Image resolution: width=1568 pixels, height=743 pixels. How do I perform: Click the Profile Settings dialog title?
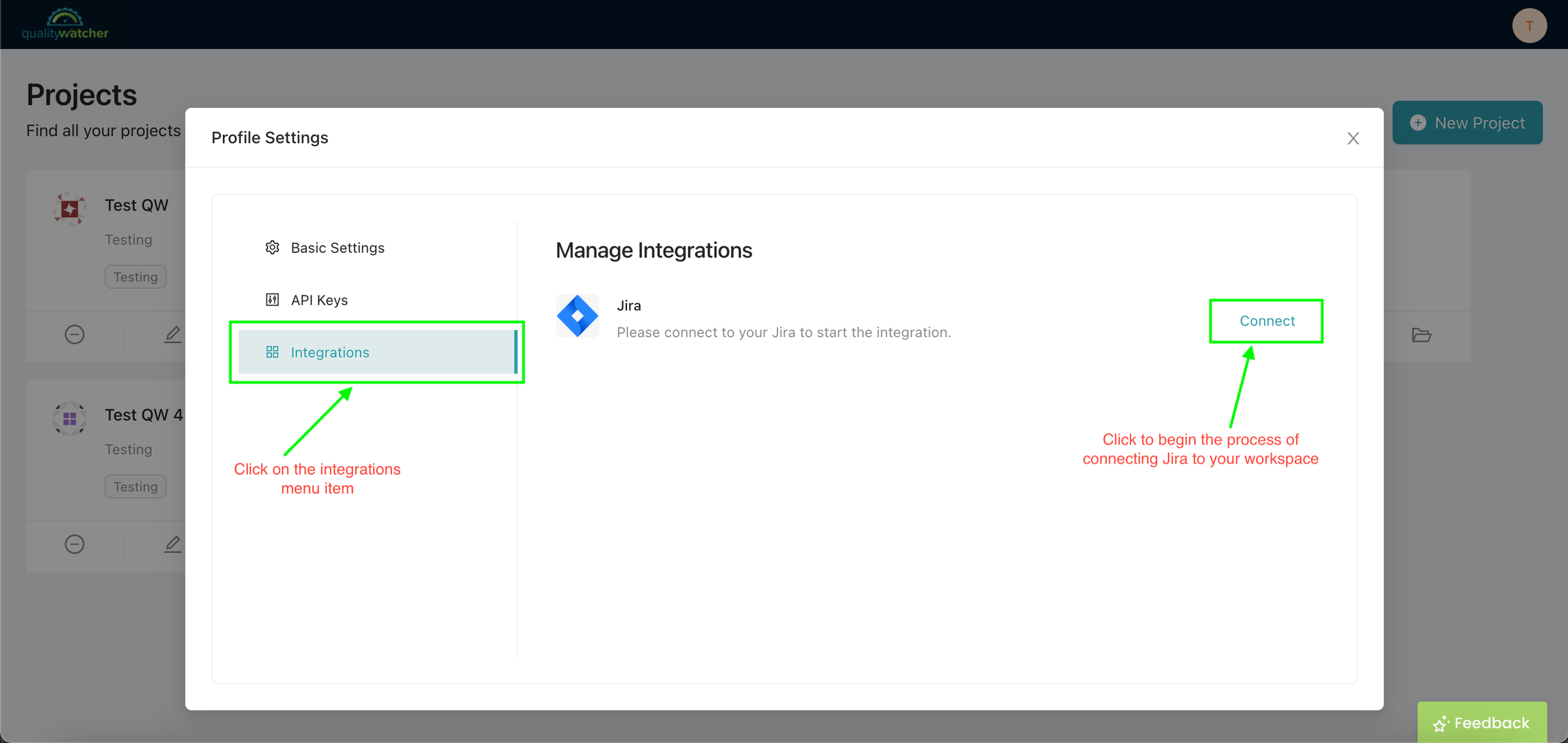coord(269,138)
